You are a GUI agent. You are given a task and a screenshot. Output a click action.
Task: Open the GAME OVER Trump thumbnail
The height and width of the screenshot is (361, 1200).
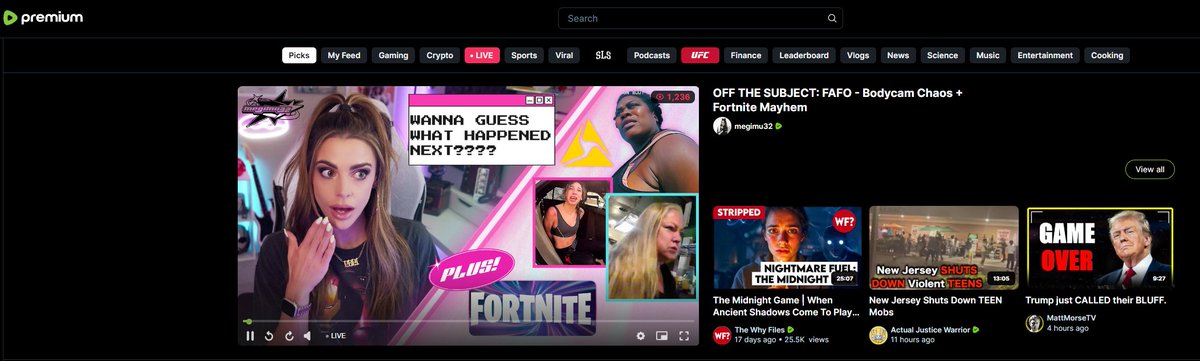tap(1100, 248)
